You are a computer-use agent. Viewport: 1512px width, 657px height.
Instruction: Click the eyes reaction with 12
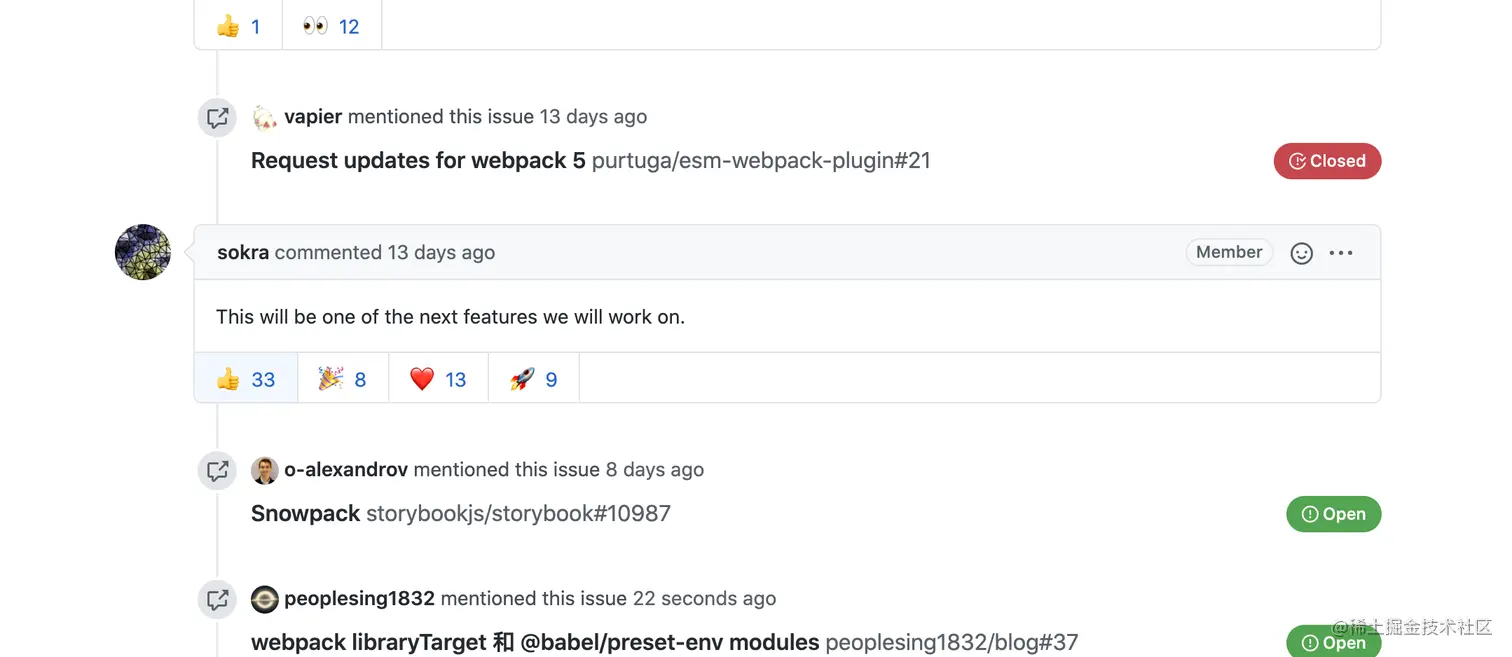pos(332,26)
